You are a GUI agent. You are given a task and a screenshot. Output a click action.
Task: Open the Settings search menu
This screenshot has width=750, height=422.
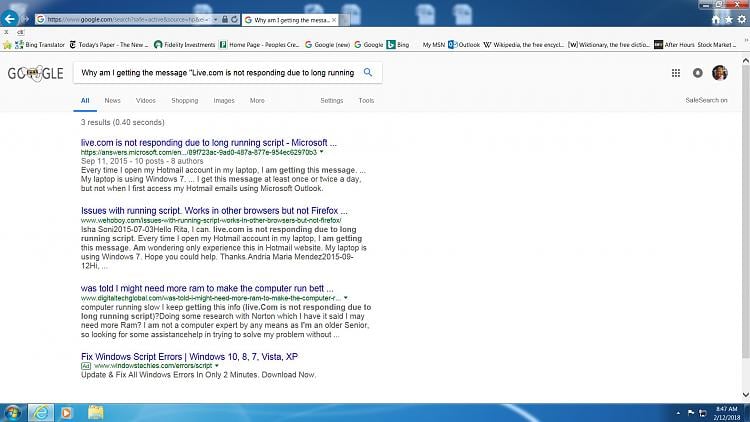(x=331, y=100)
